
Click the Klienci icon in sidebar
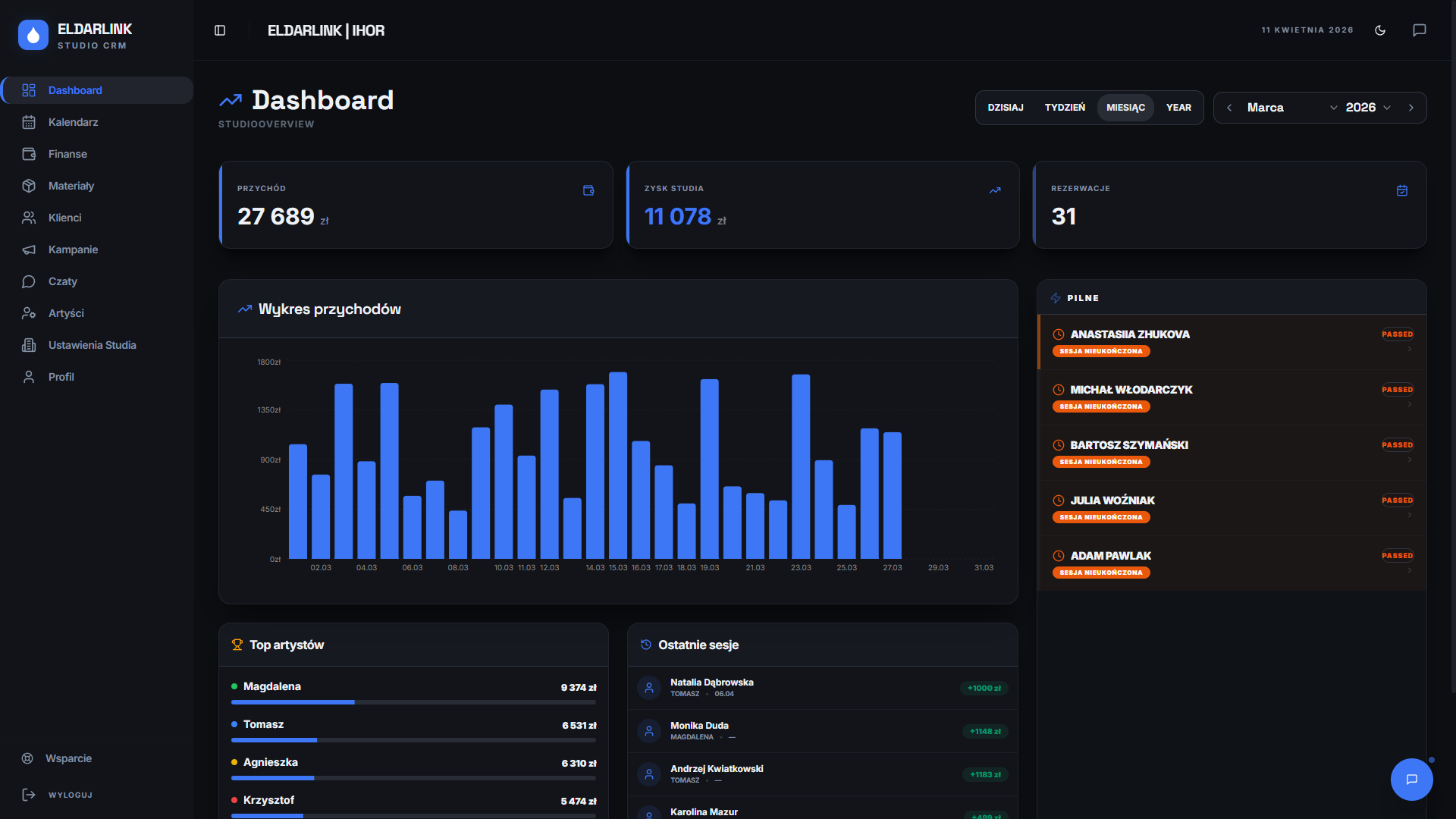point(29,218)
